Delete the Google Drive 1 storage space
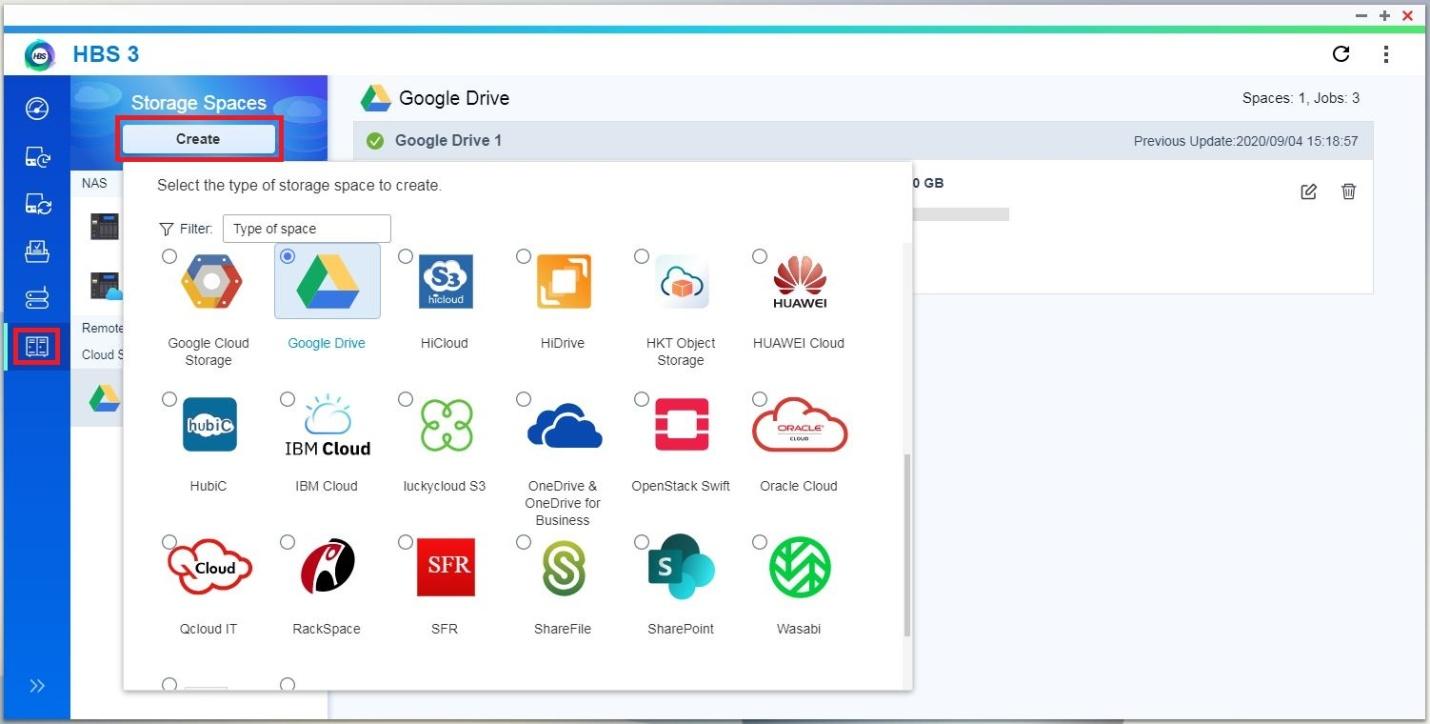This screenshot has width=1430, height=724. (x=1348, y=191)
